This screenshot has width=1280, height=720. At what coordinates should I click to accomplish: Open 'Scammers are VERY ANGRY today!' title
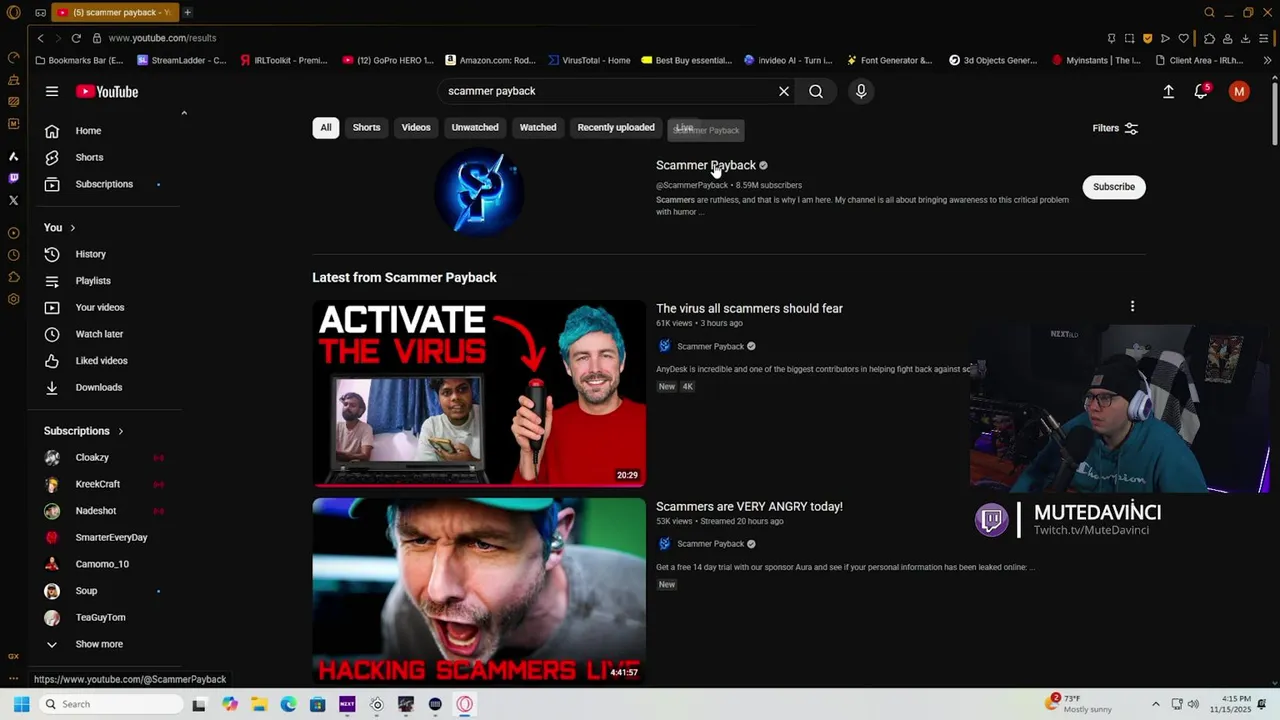749,506
